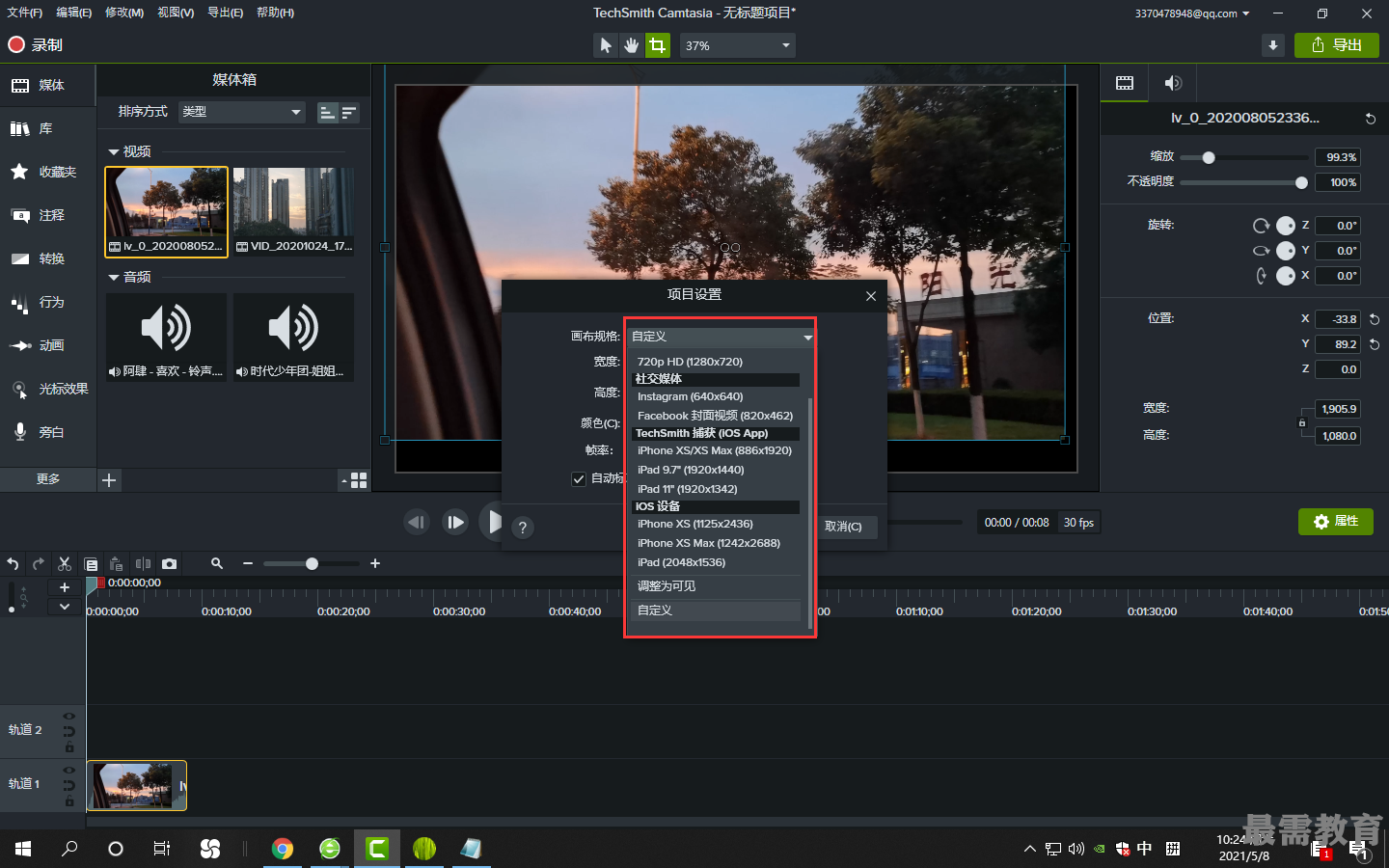Image resolution: width=1389 pixels, height=868 pixels.
Task: Click the undo arrow in timeline toolbar
Action: (13, 563)
